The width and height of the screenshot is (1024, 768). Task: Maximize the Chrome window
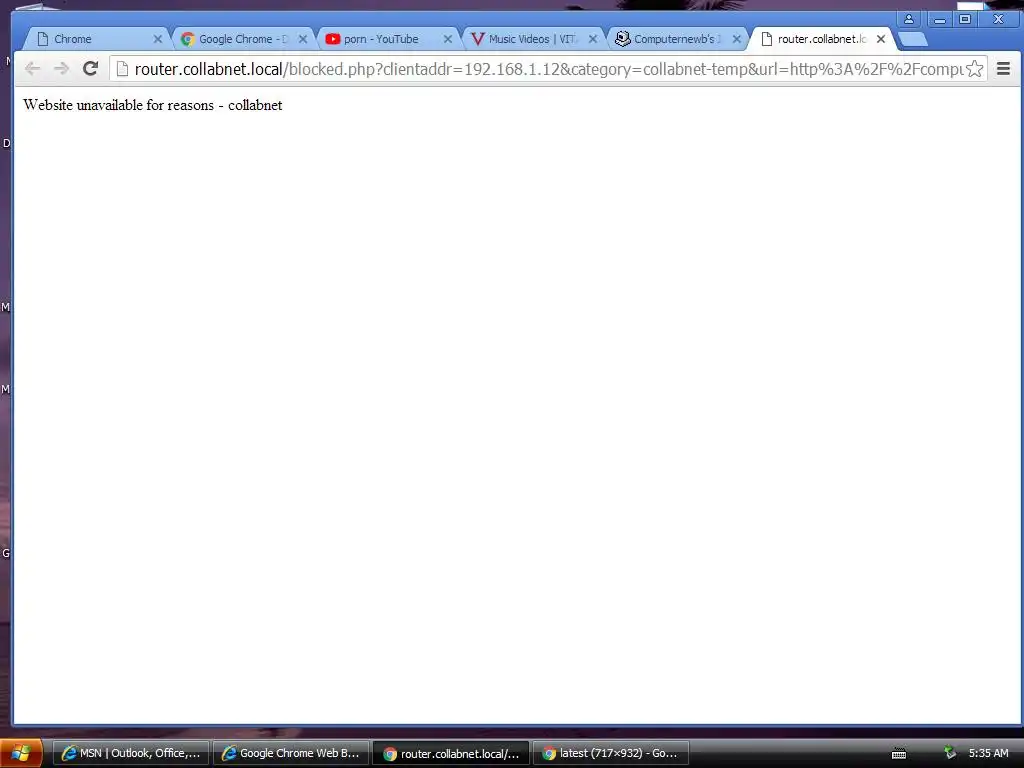pos(965,20)
